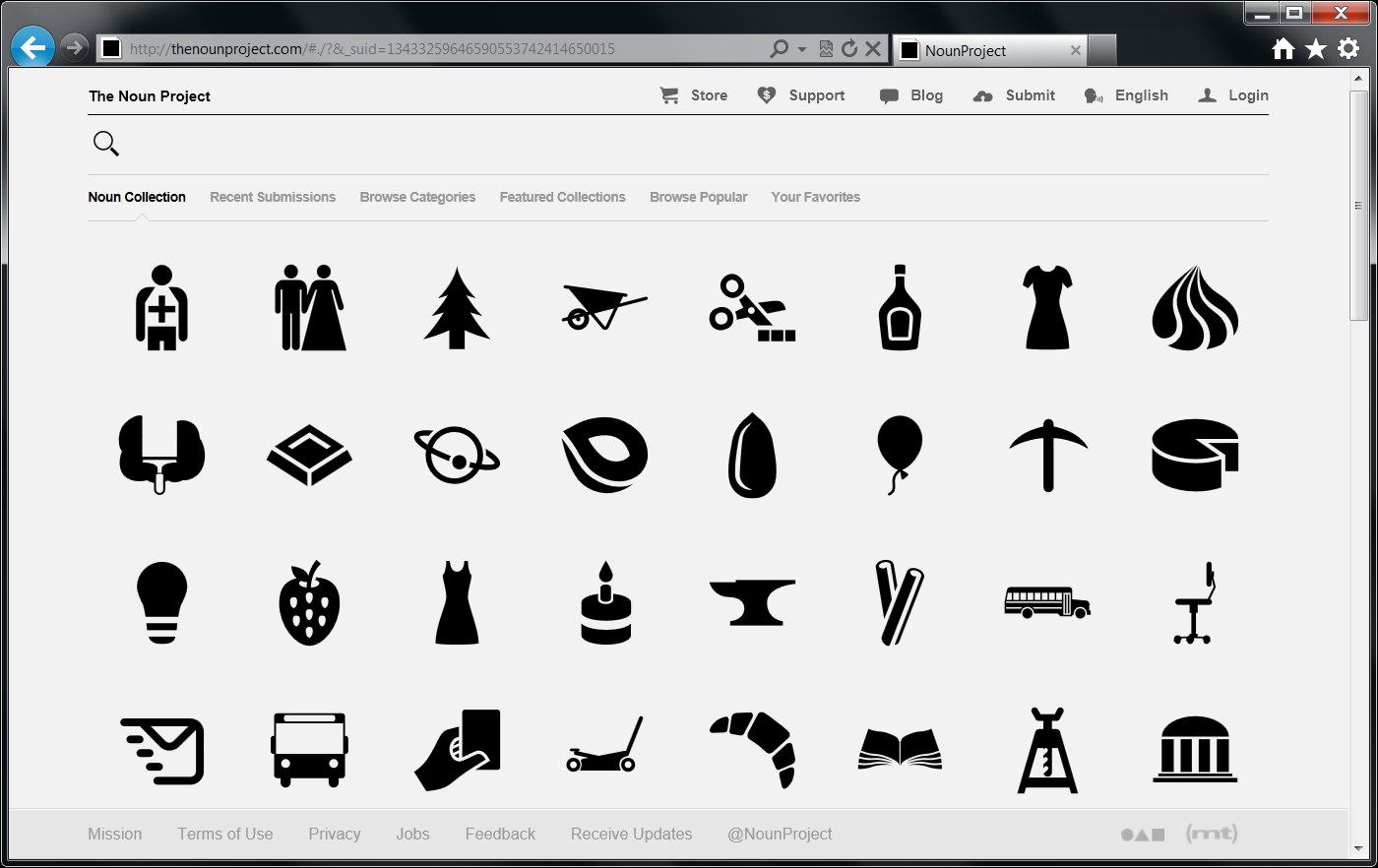Select the wheelbarrow icon
1378x868 pixels.
click(604, 307)
